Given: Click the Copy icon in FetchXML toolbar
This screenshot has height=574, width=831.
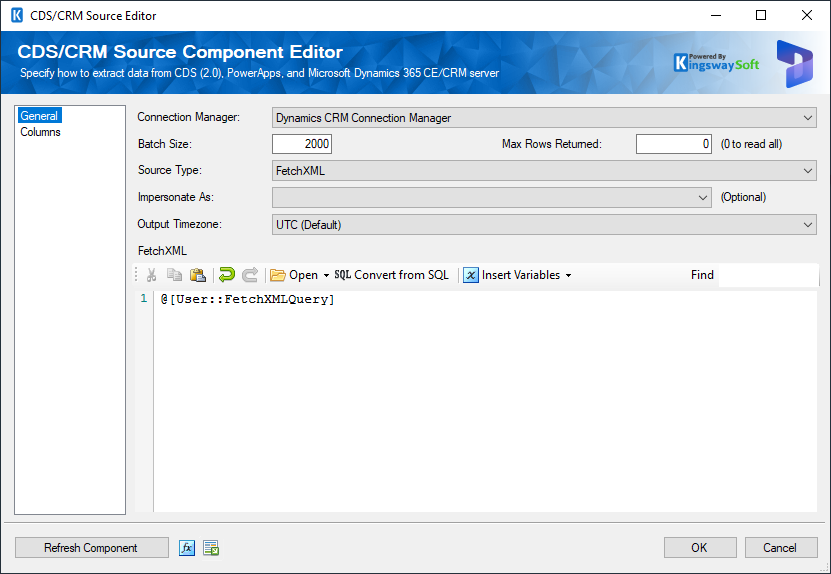Looking at the screenshot, I should pos(174,275).
